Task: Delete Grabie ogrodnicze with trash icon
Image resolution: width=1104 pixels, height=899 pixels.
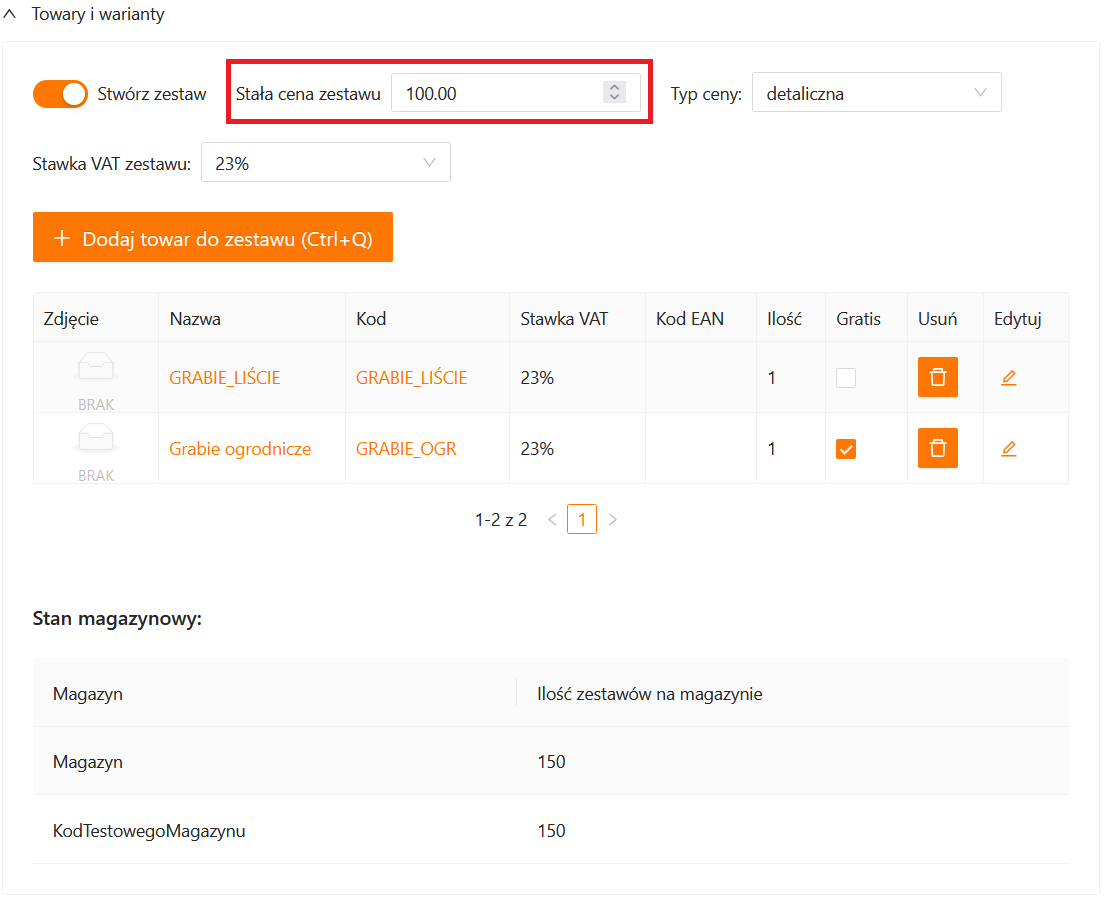Action: click(937, 448)
